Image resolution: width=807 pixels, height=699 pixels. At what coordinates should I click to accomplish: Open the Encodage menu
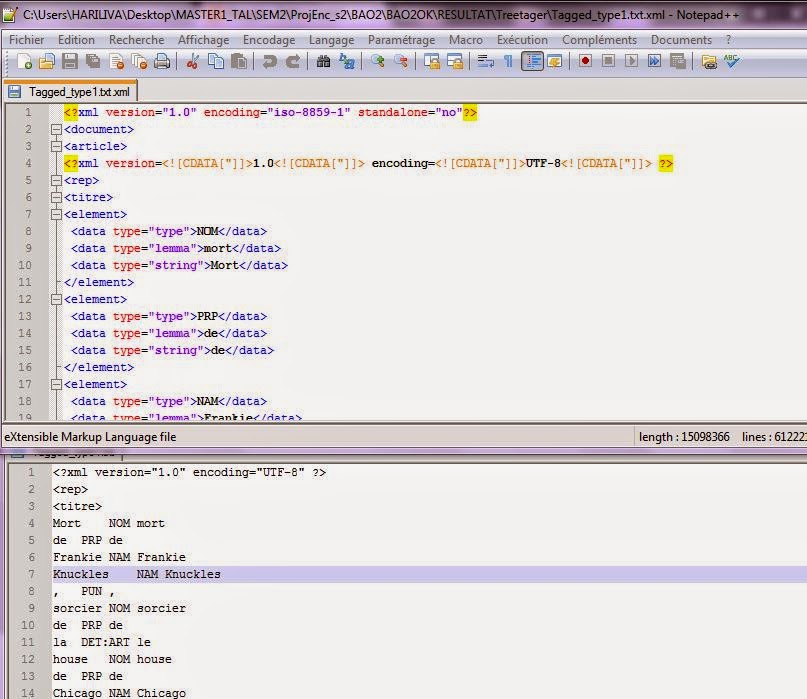(x=269, y=40)
